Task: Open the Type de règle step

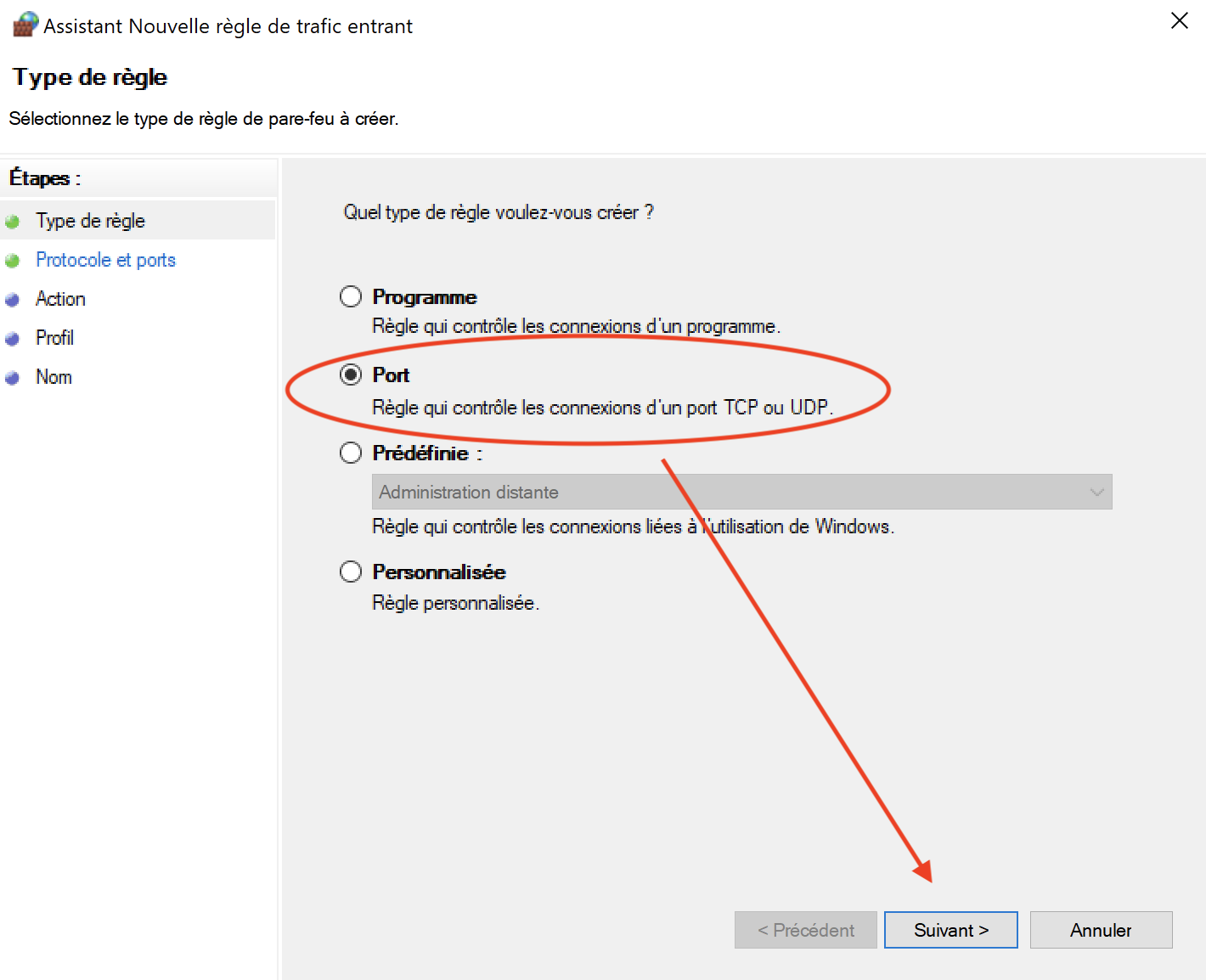Action: (90, 221)
